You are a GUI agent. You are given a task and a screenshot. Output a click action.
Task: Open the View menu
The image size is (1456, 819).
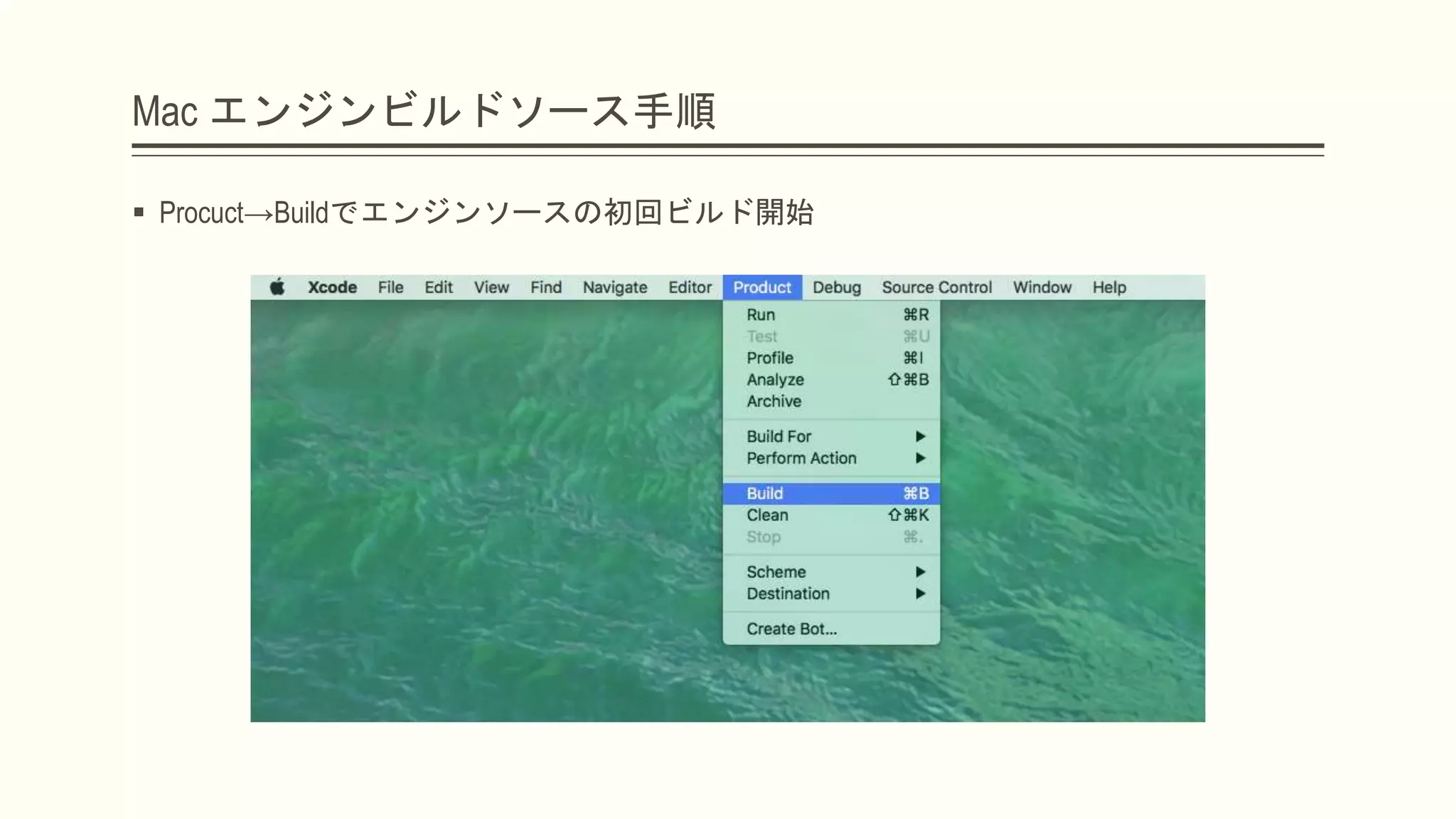[491, 287]
